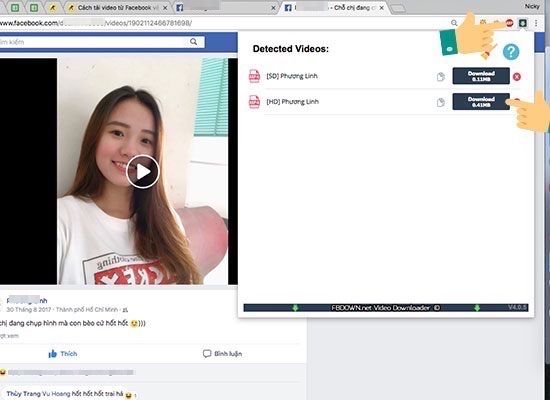
Task: Copy the link of the HD video
Action: click(441, 102)
